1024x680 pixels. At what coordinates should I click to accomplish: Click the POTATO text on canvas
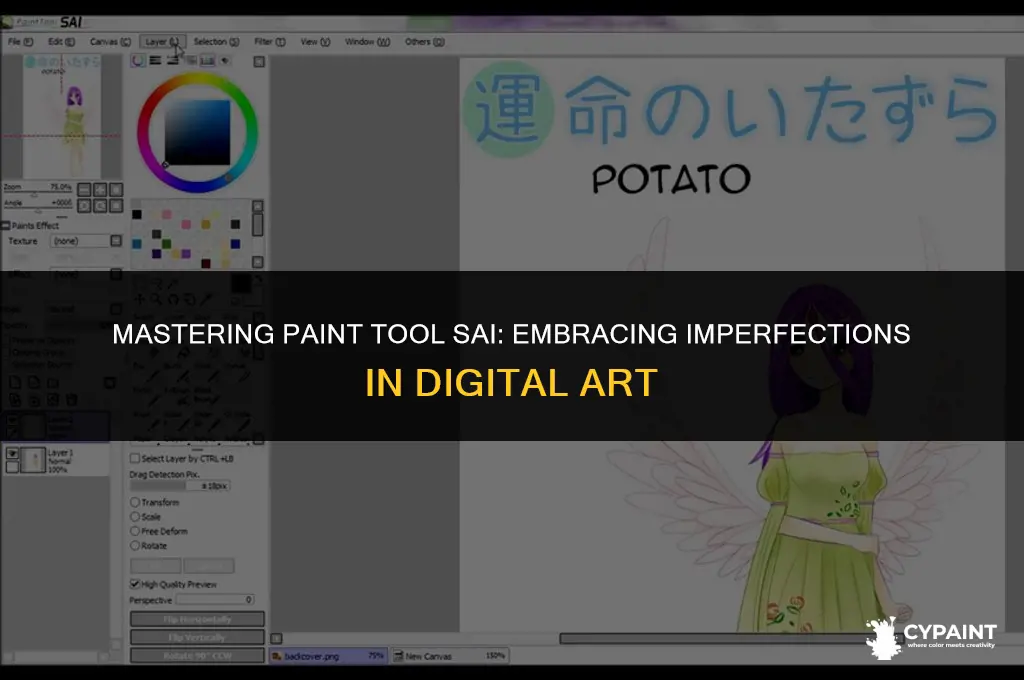671,179
